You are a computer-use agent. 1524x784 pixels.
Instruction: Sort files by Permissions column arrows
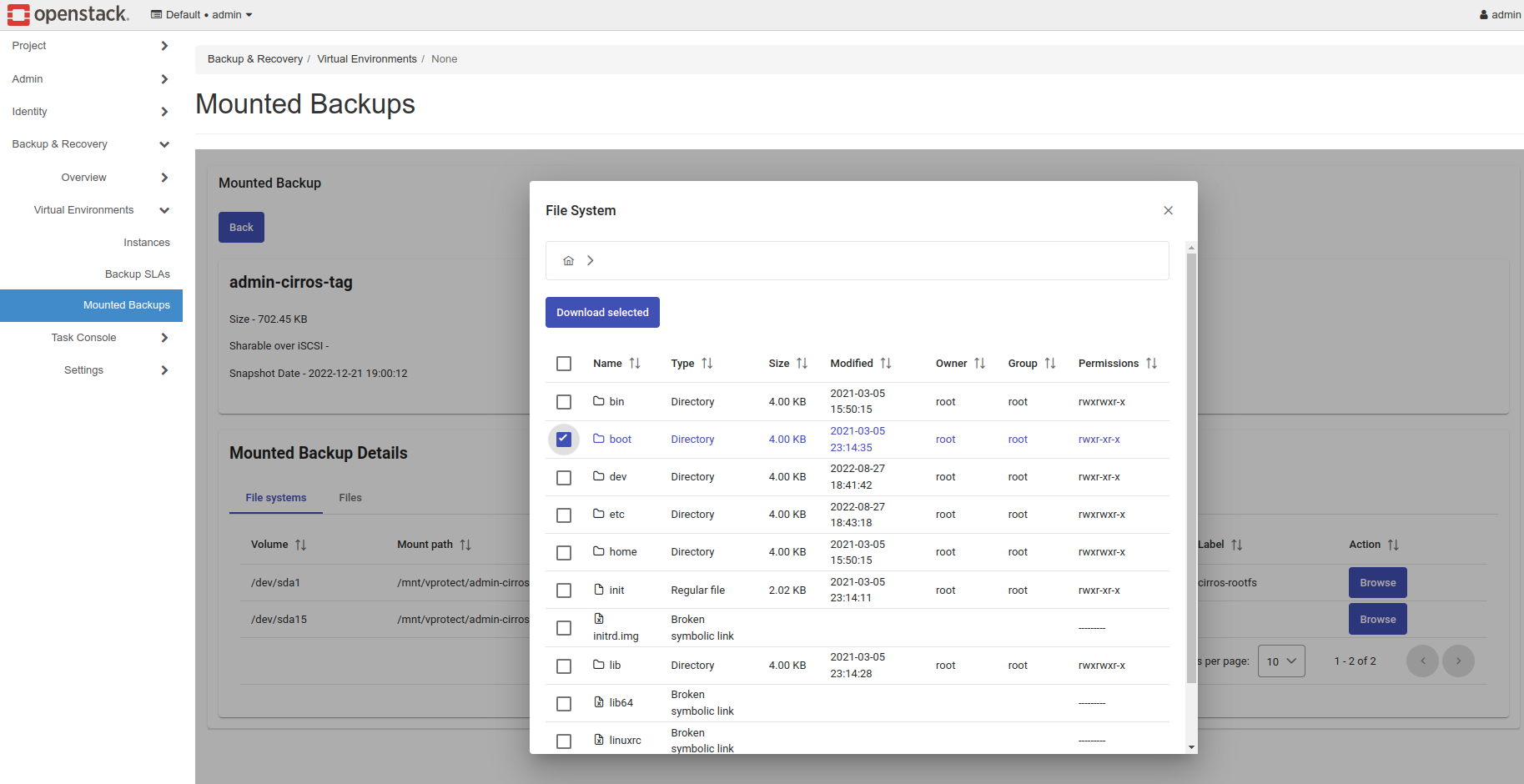pos(1151,364)
